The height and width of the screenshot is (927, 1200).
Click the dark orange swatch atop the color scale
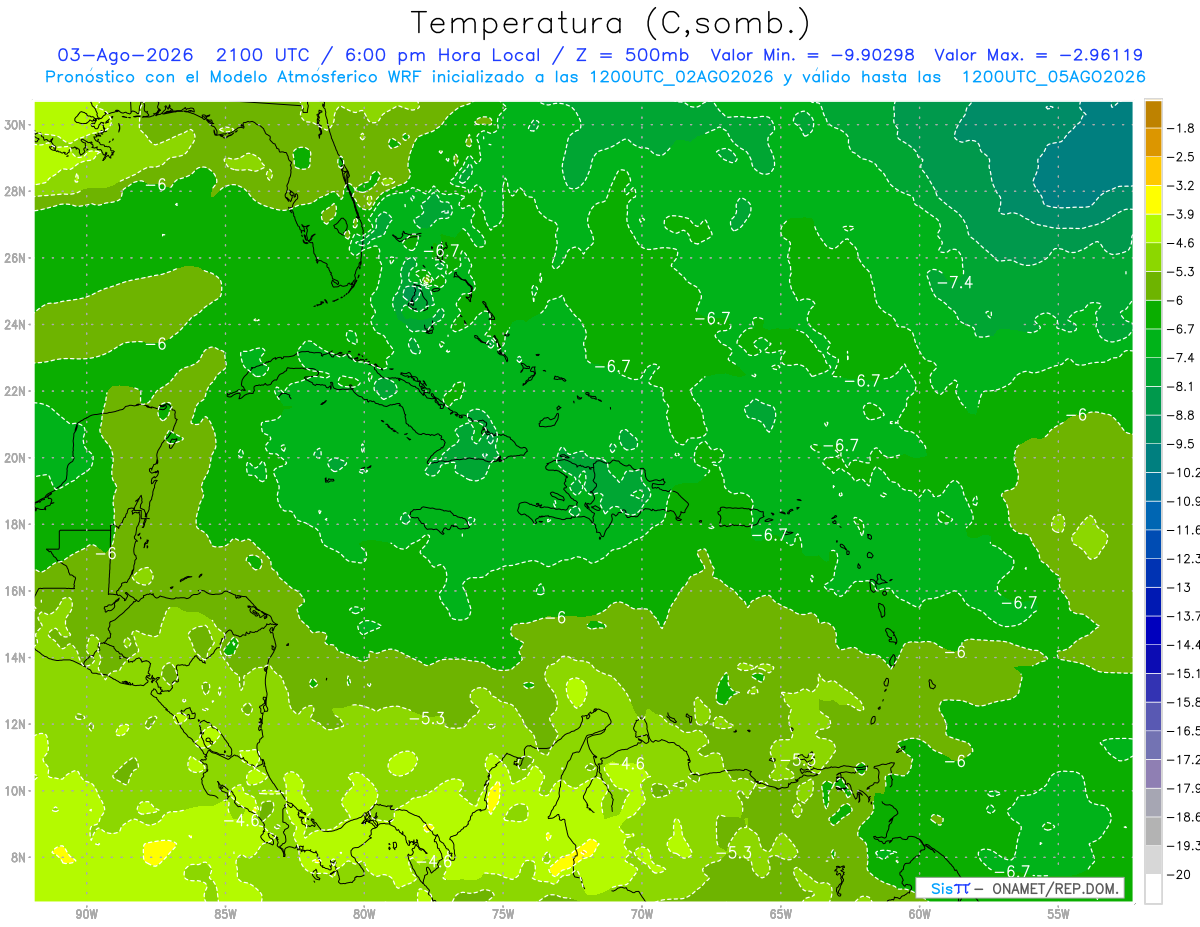(x=1153, y=114)
